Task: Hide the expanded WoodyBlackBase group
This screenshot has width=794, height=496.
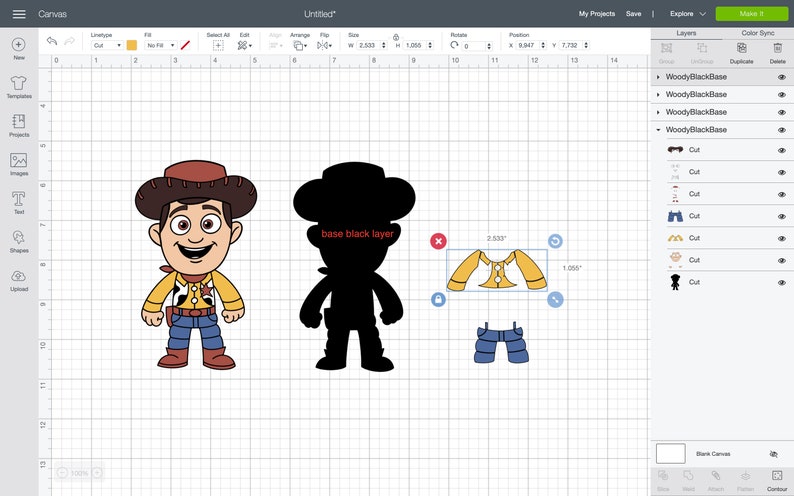Action: point(781,131)
